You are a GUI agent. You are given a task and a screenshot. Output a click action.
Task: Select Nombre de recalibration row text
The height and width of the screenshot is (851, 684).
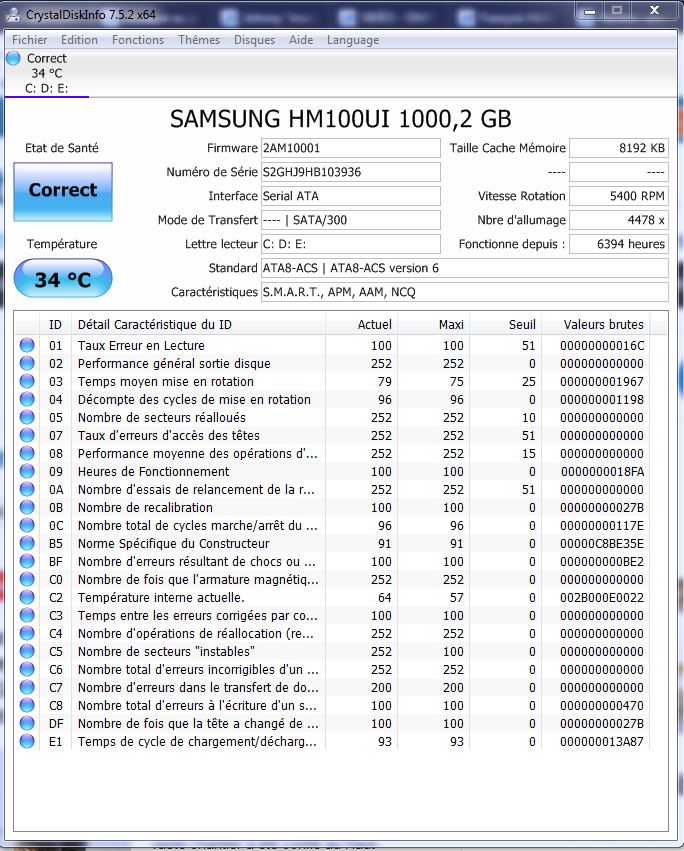tap(145, 507)
